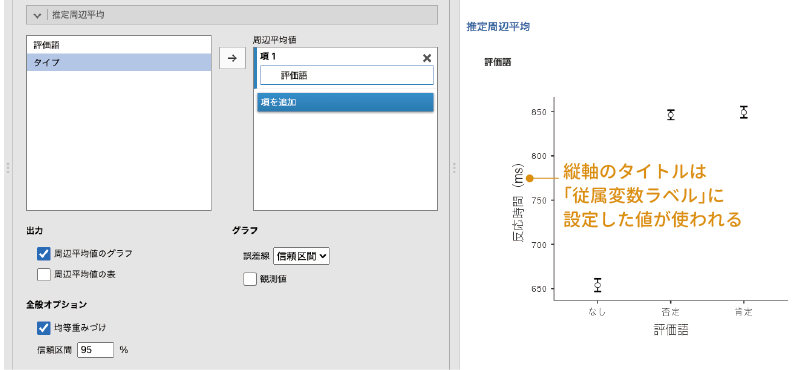Click the 項を追加 button
Screen dimensions: 800x370
[x=345, y=102]
